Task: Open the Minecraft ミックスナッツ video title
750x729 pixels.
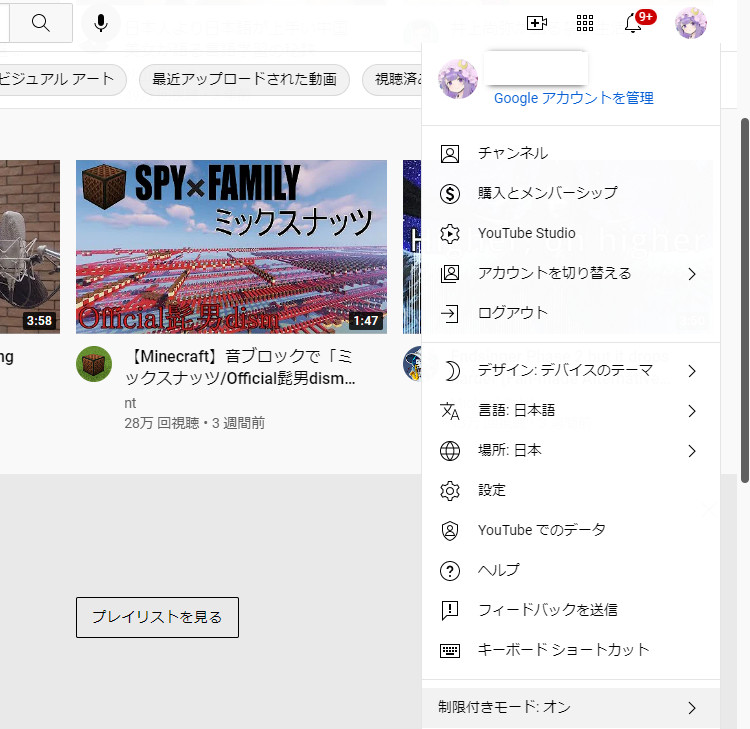Action: coord(239,367)
